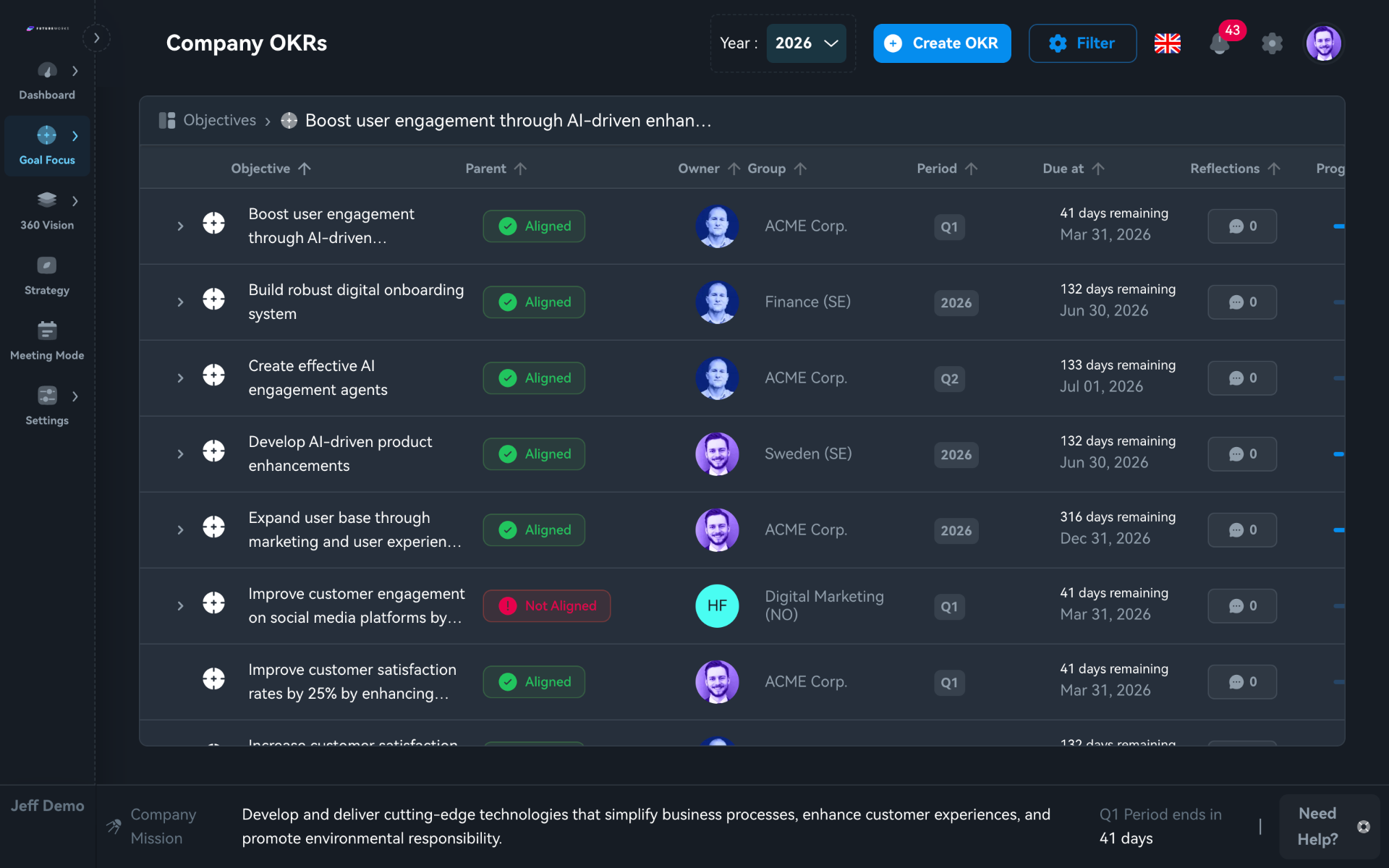Expand the sidebar with the collapse chevron
Viewport: 1389px width, 868px height.
(x=96, y=38)
